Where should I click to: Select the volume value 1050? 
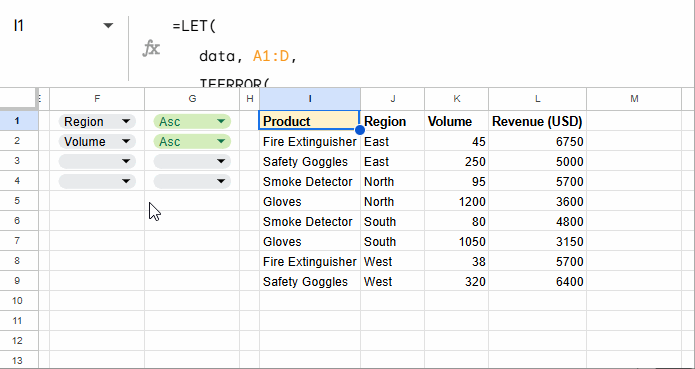(457, 241)
